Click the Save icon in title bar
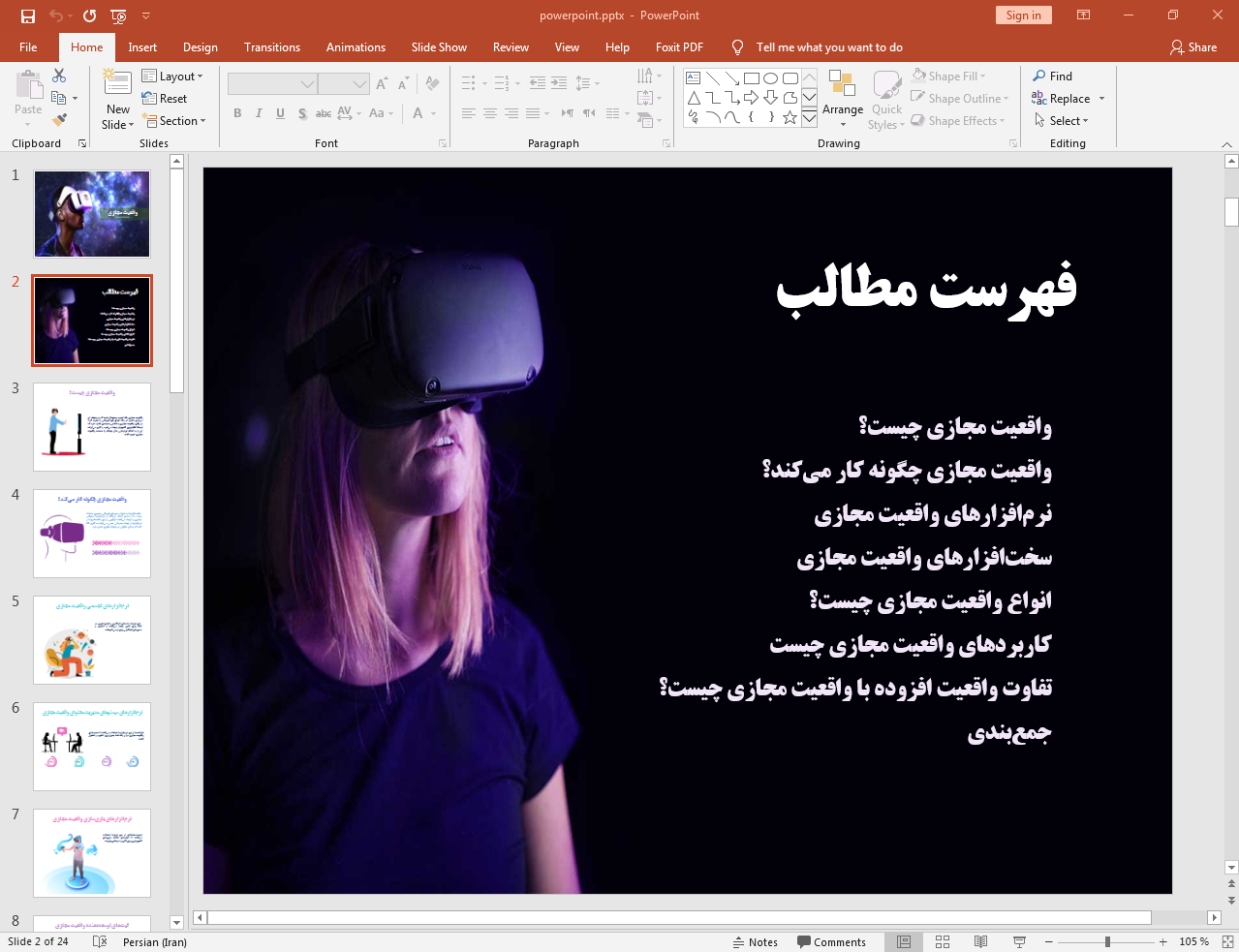Viewport: 1239px width, 952px height. point(27,15)
